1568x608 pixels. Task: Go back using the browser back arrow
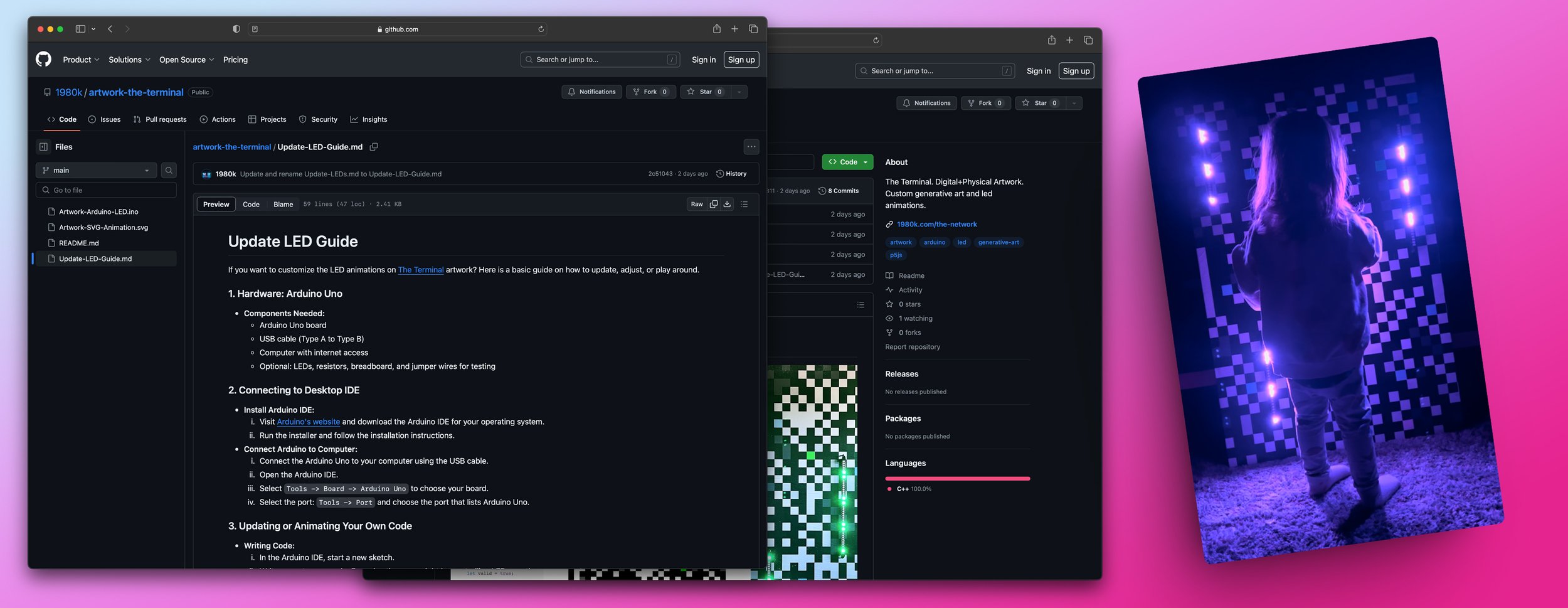[x=110, y=29]
